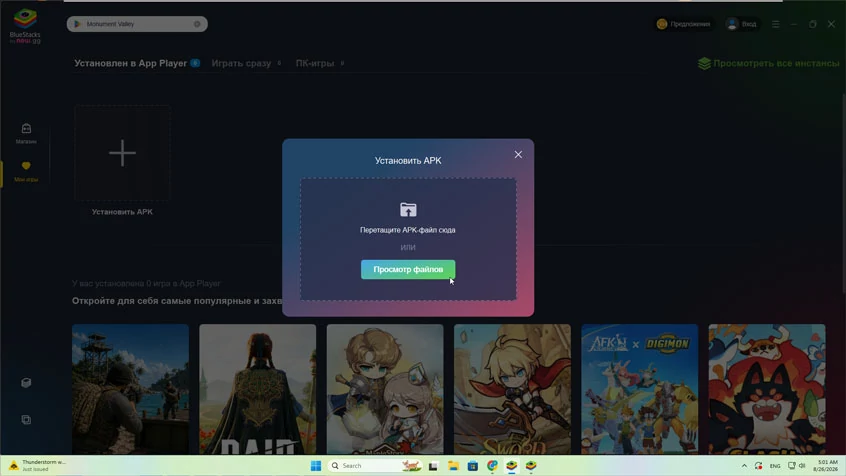Viewport: 846px width, 476px height.
Task: Open Task View from the taskbar
Action: point(433,466)
